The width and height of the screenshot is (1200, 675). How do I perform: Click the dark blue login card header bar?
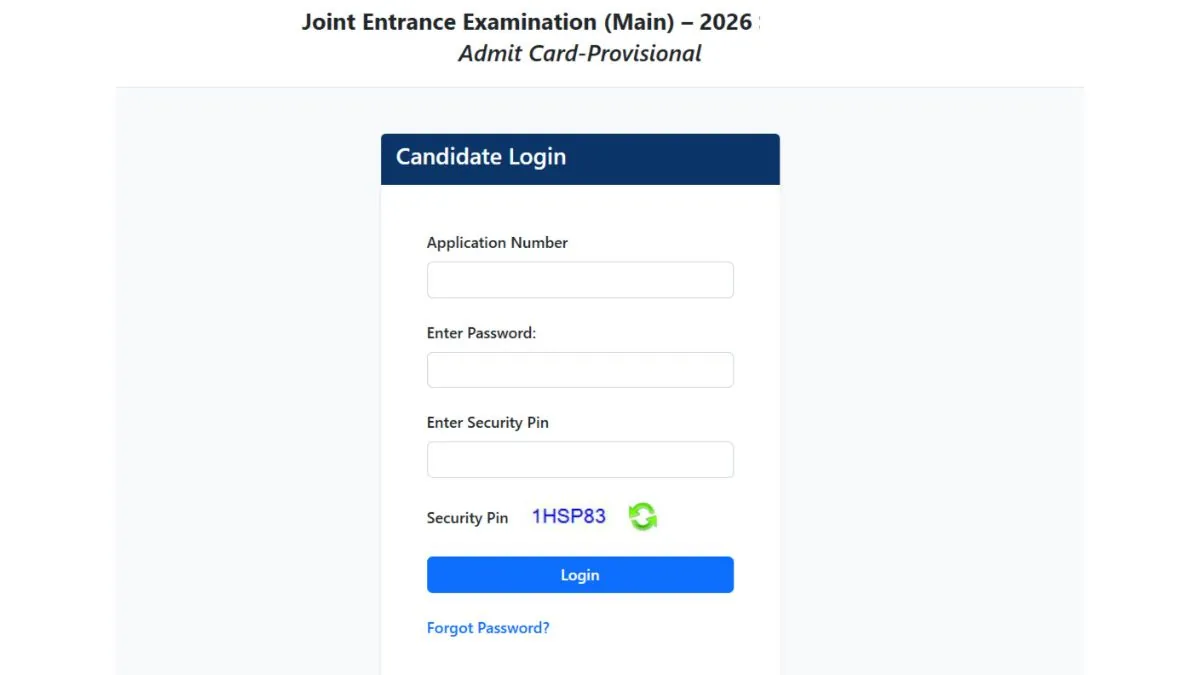700,158
